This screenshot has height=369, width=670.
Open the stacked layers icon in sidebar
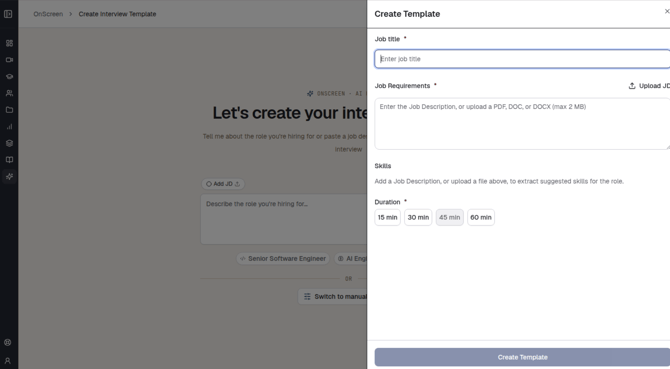tap(9, 143)
